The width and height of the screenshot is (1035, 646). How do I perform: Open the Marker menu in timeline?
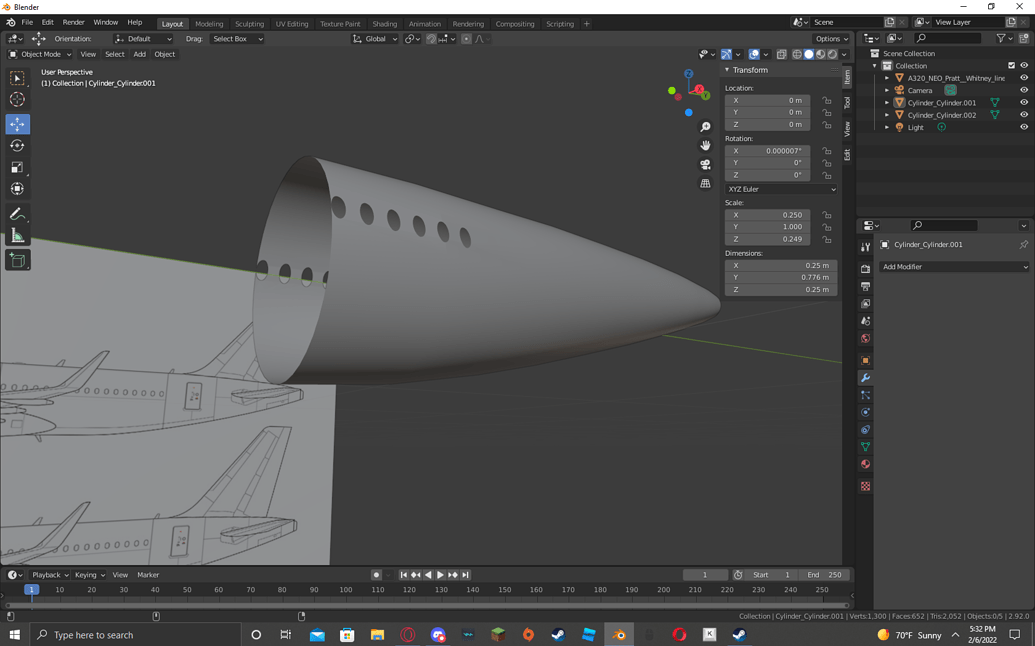[x=148, y=575]
